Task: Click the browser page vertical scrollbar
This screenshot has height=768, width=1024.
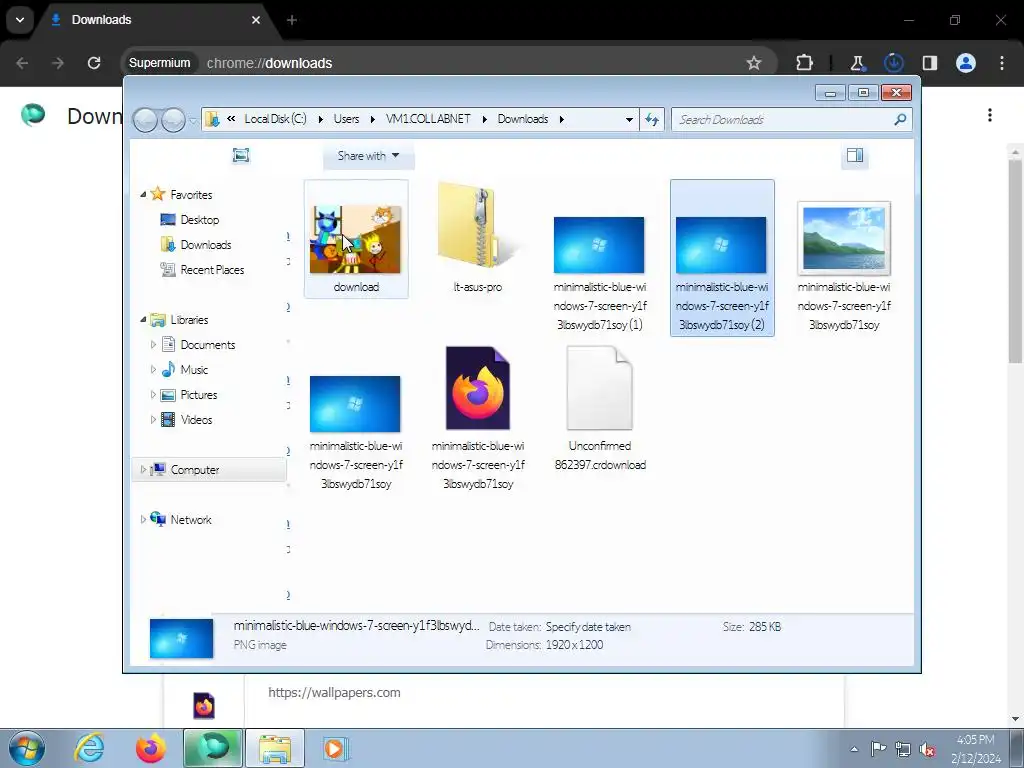Action: click(1015, 261)
